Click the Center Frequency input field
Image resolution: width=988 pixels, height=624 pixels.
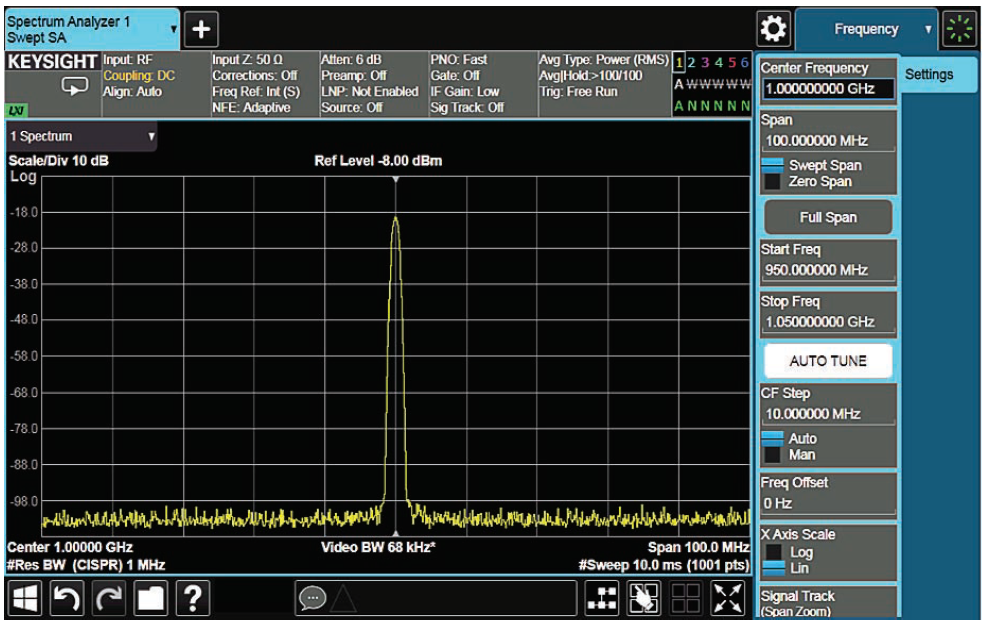(x=828, y=89)
